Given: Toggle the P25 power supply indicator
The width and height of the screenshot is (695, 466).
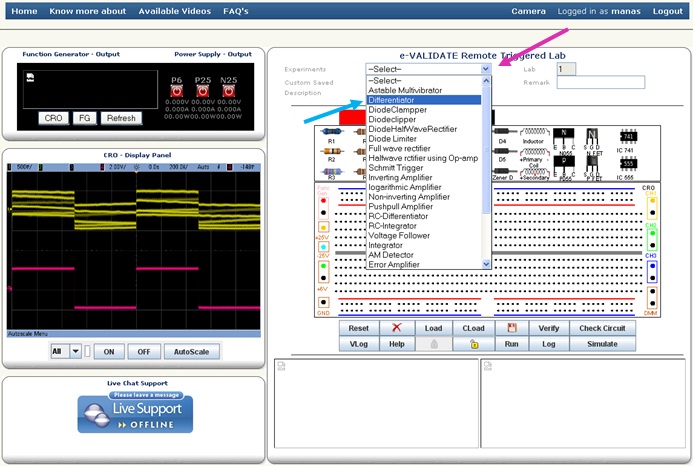Looking at the screenshot, I should (x=203, y=91).
